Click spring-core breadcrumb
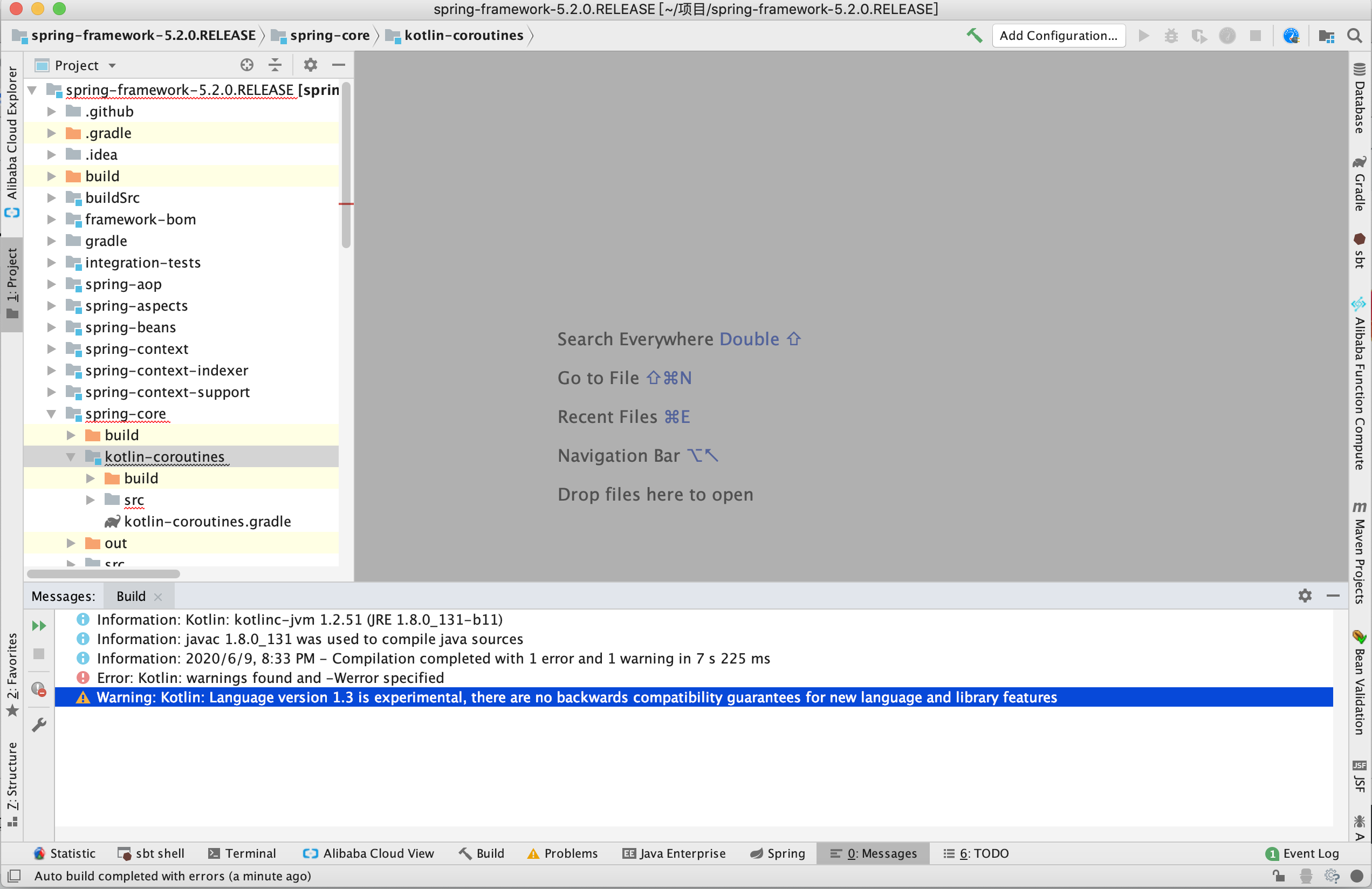This screenshot has width=1372, height=889. coord(320,36)
